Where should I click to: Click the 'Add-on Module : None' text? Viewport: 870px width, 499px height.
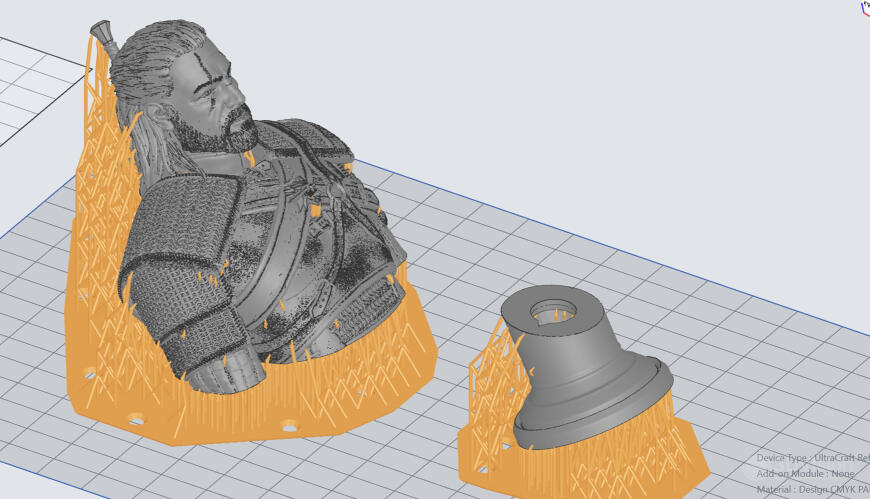[805, 473]
